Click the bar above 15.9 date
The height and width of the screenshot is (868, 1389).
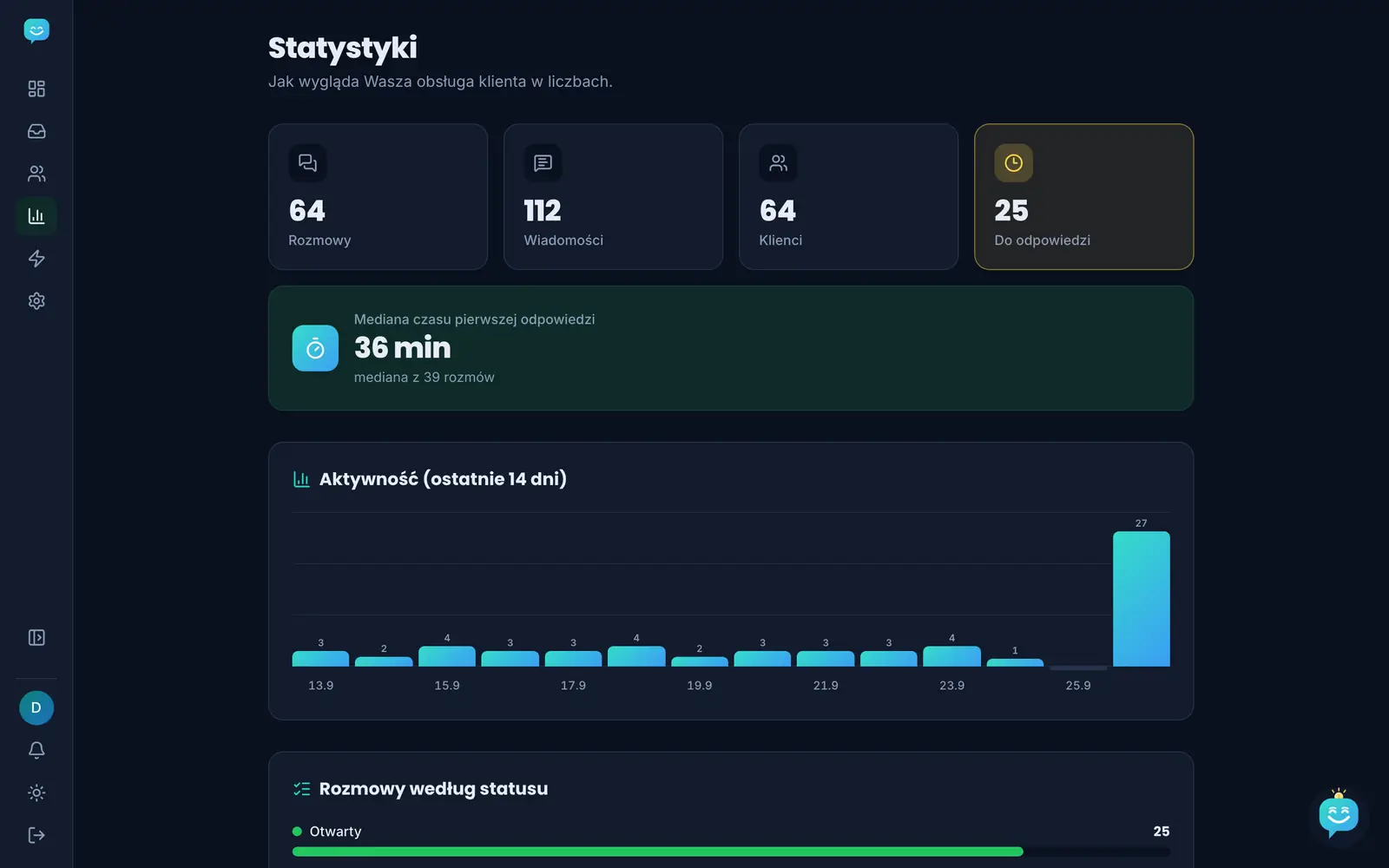click(447, 656)
